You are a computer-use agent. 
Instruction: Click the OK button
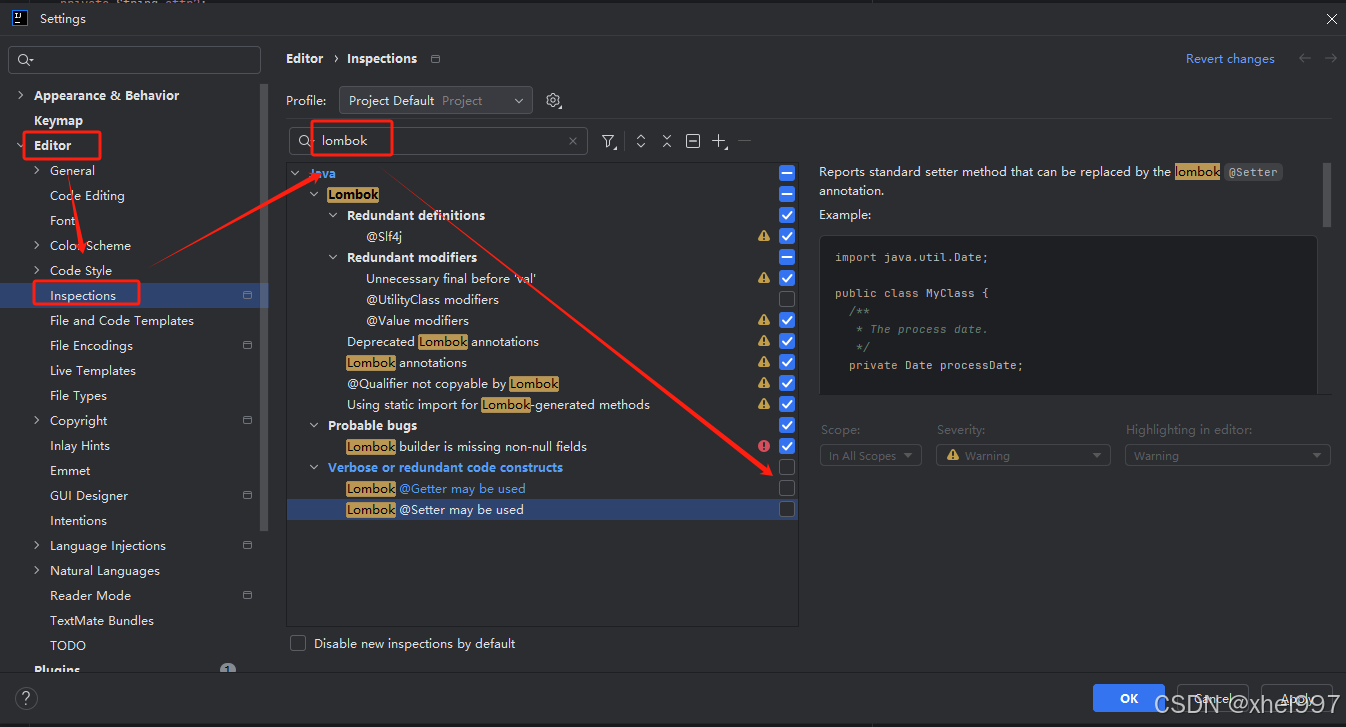click(x=1129, y=698)
